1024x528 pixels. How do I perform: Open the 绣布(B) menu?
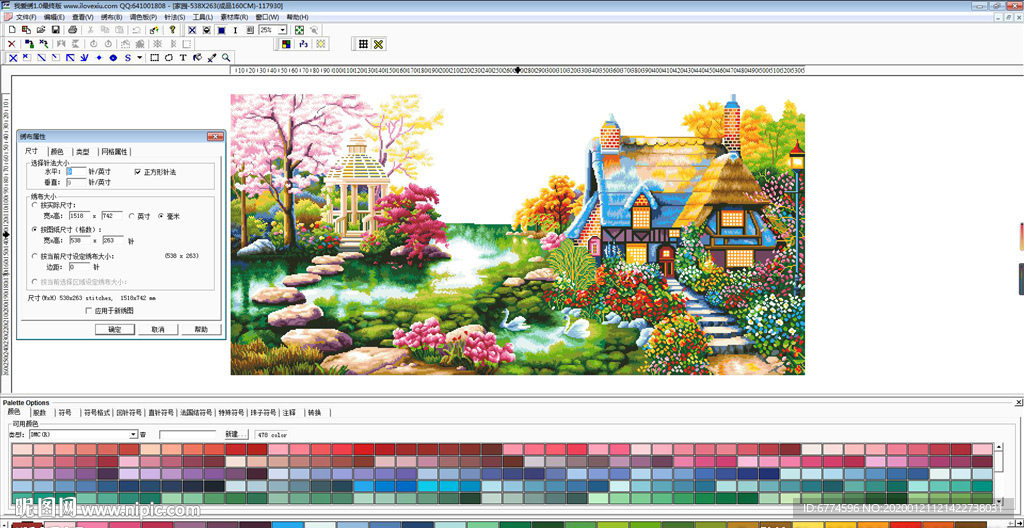click(112, 17)
